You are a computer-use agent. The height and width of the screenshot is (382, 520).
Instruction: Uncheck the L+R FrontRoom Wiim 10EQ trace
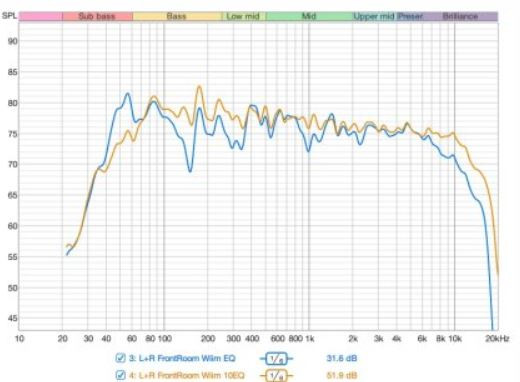(x=120, y=376)
